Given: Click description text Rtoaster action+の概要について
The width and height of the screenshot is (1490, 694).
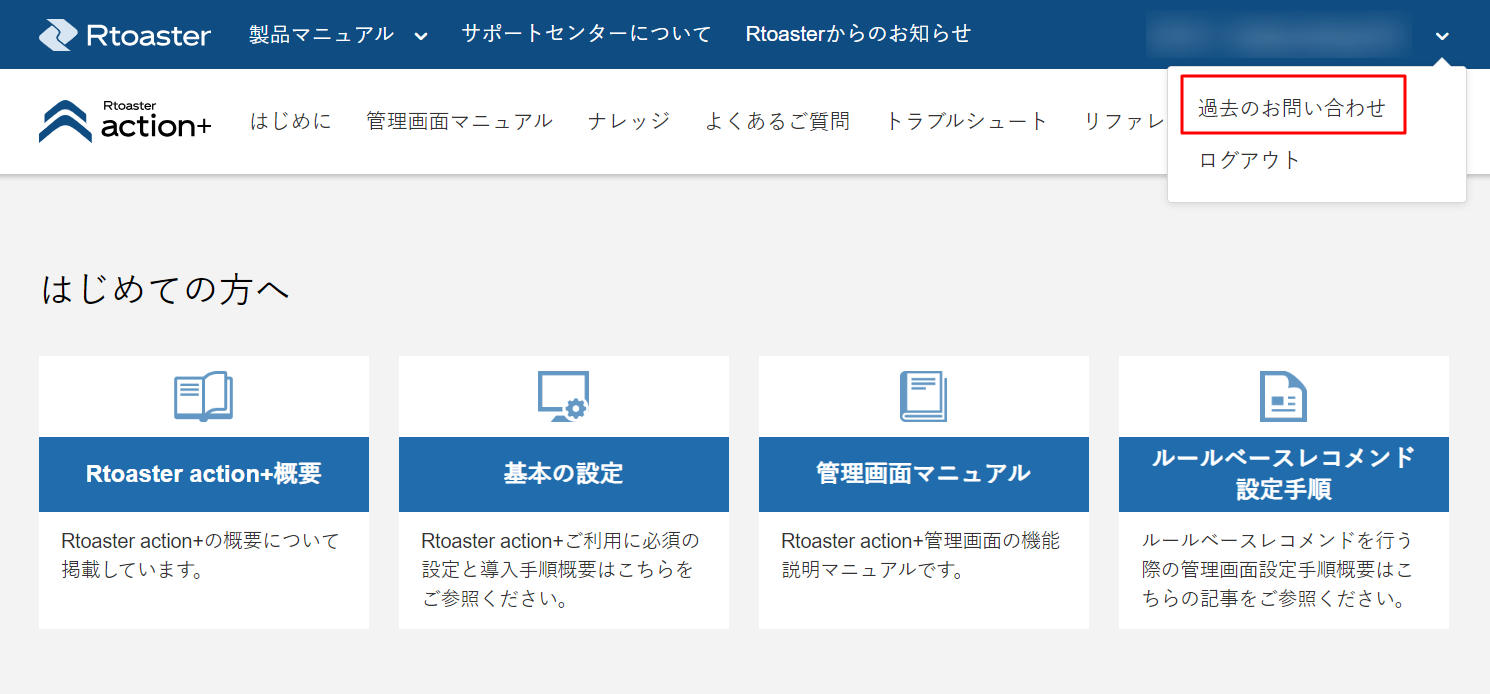Looking at the screenshot, I should tap(201, 541).
